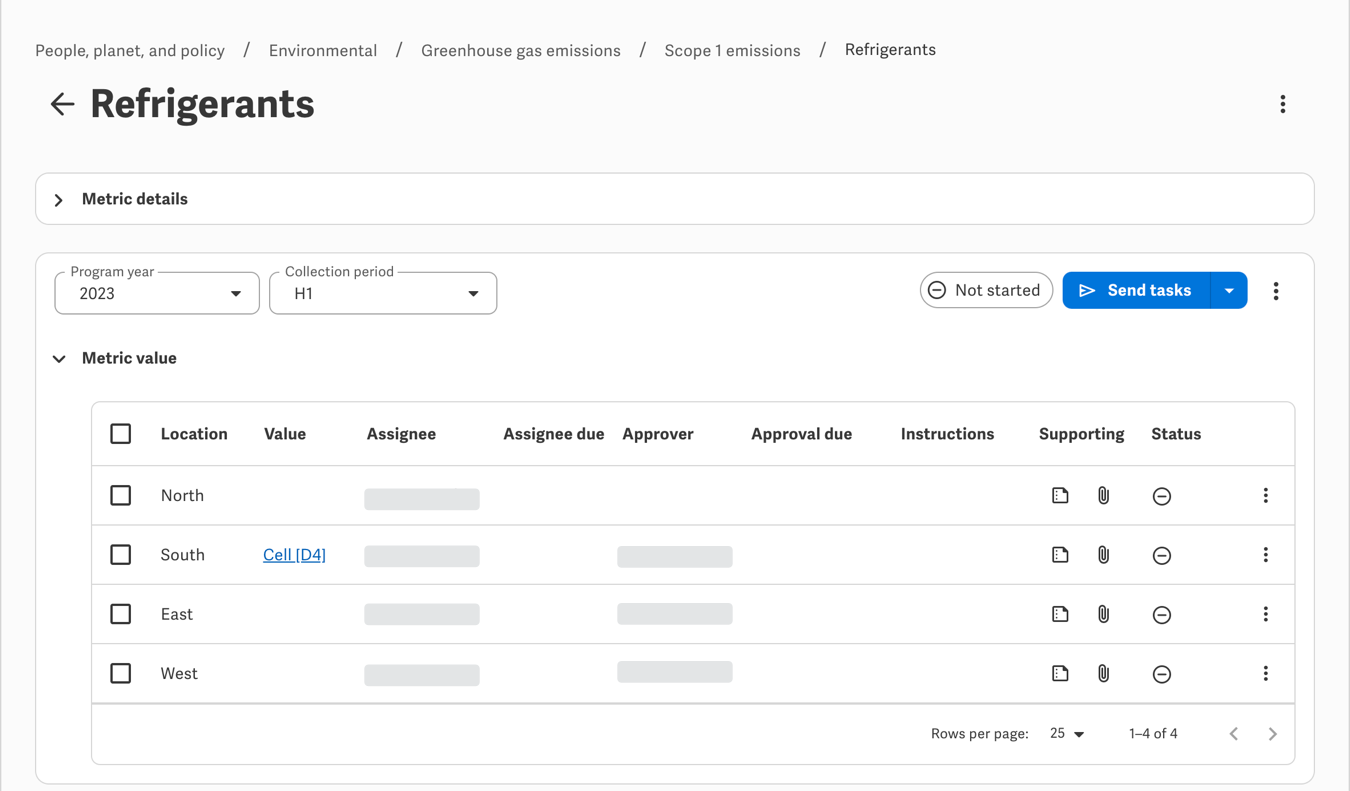Change rows per page from 25
This screenshot has width=1350, height=791.
pyautogui.click(x=1067, y=734)
